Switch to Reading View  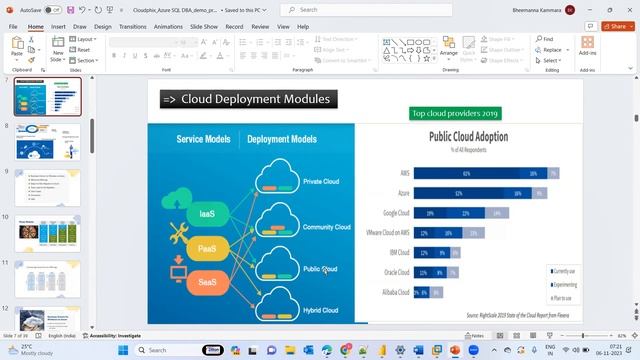tap(533, 336)
